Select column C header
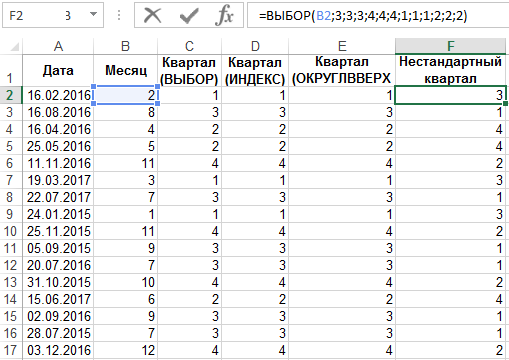 189,46
